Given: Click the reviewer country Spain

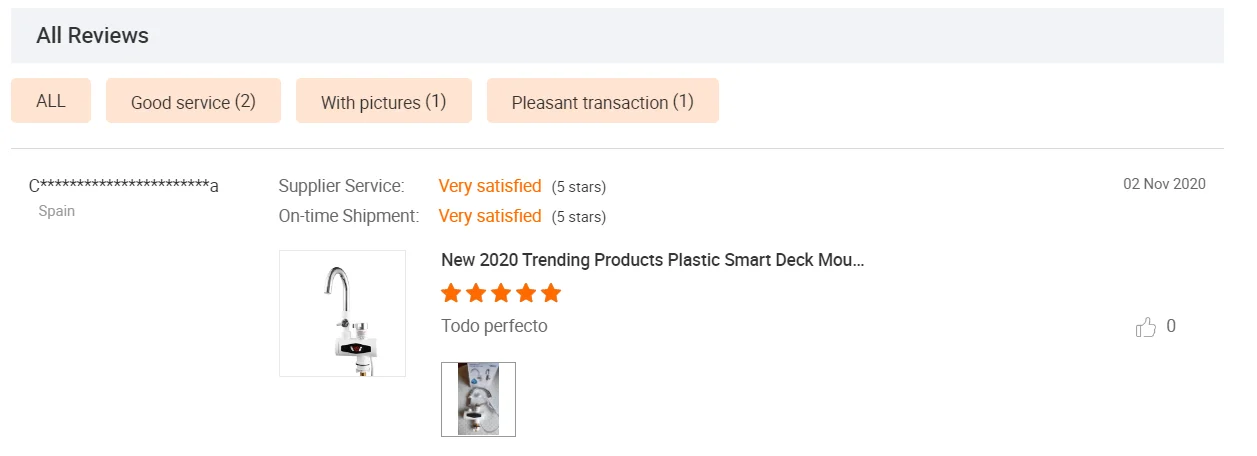Looking at the screenshot, I should [57, 211].
